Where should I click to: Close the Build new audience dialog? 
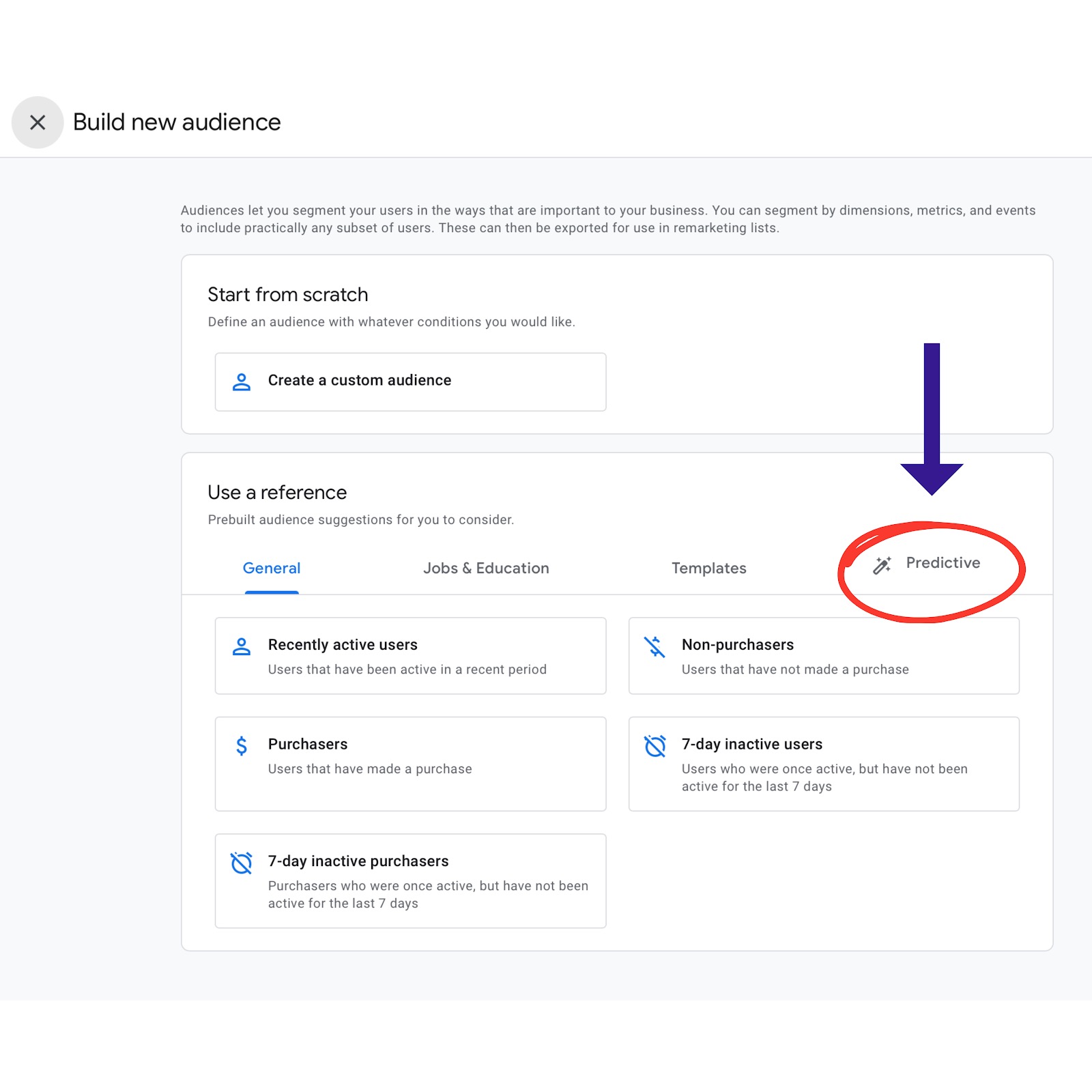coord(38,122)
